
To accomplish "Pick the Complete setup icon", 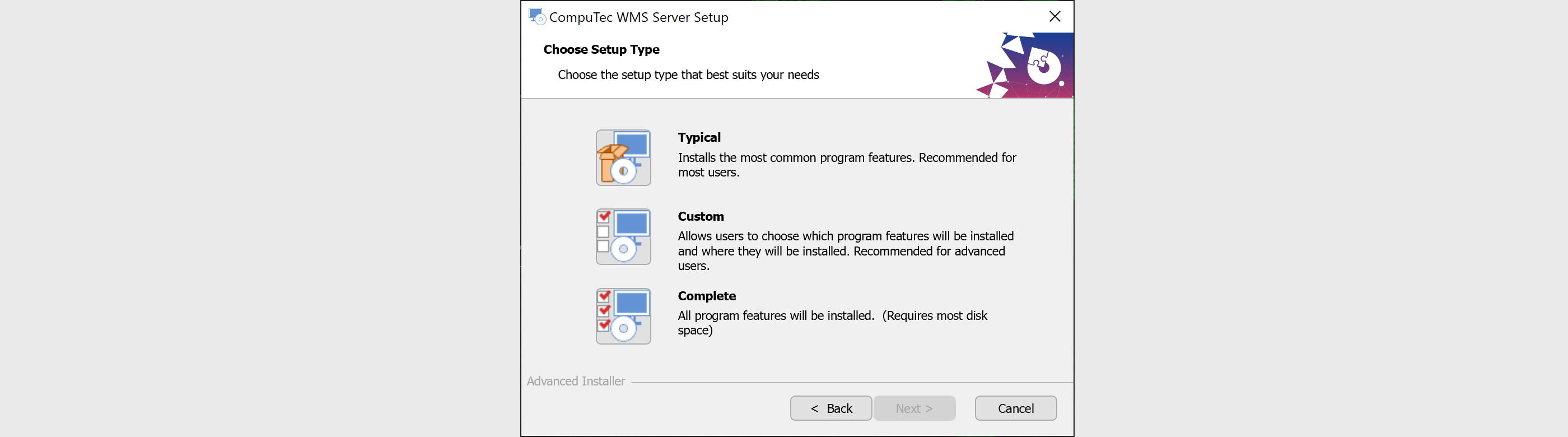I will (x=623, y=316).
